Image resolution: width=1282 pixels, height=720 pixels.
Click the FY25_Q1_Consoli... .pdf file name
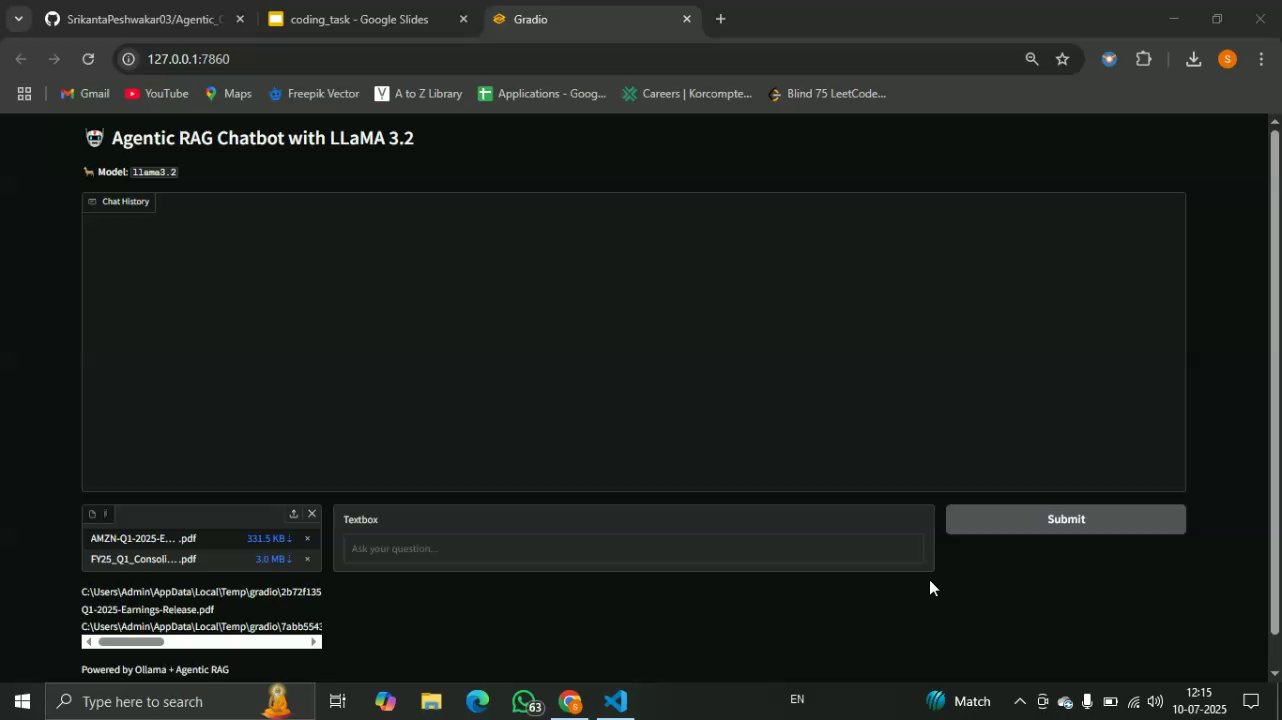(143, 560)
